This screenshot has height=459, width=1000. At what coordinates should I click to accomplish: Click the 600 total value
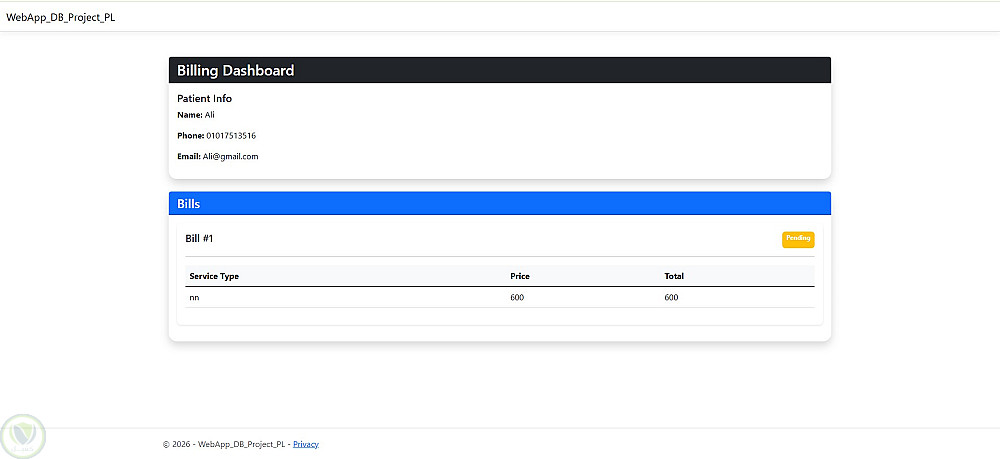[672, 298]
